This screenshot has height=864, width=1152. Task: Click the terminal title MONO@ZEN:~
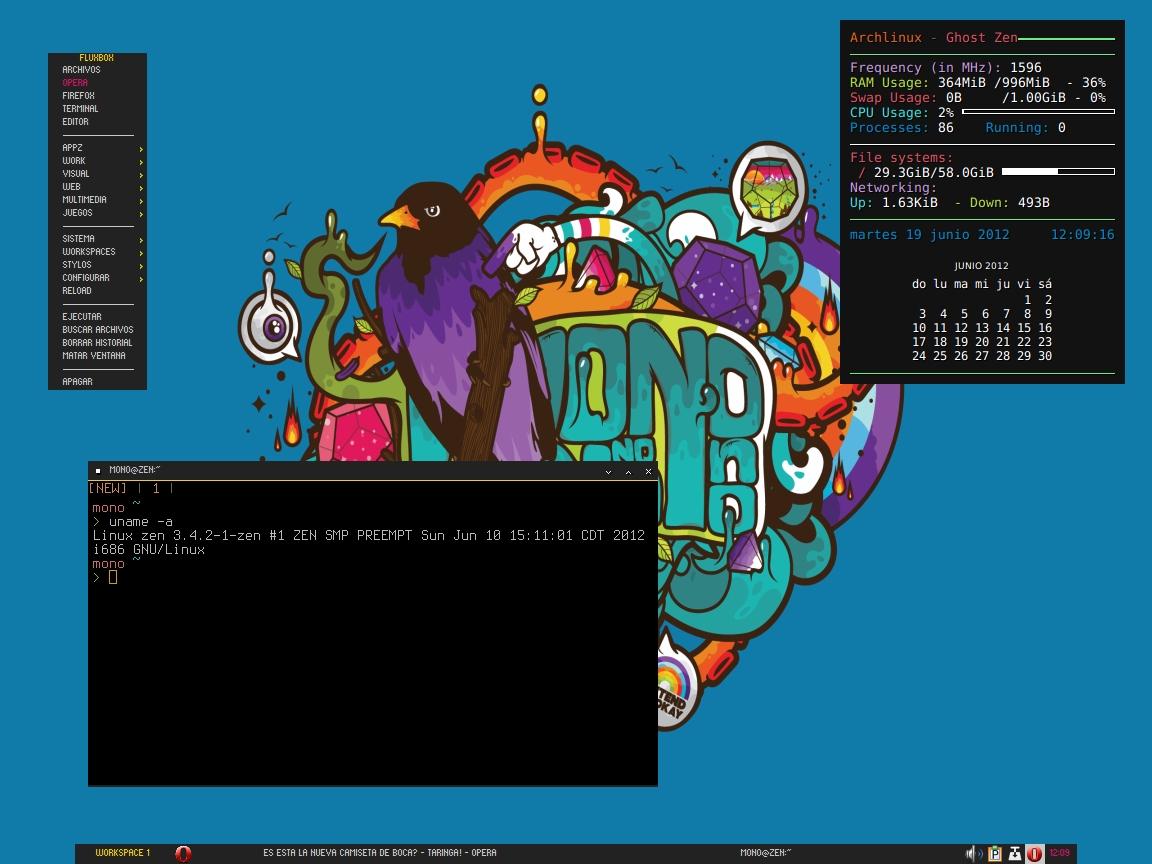point(134,470)
